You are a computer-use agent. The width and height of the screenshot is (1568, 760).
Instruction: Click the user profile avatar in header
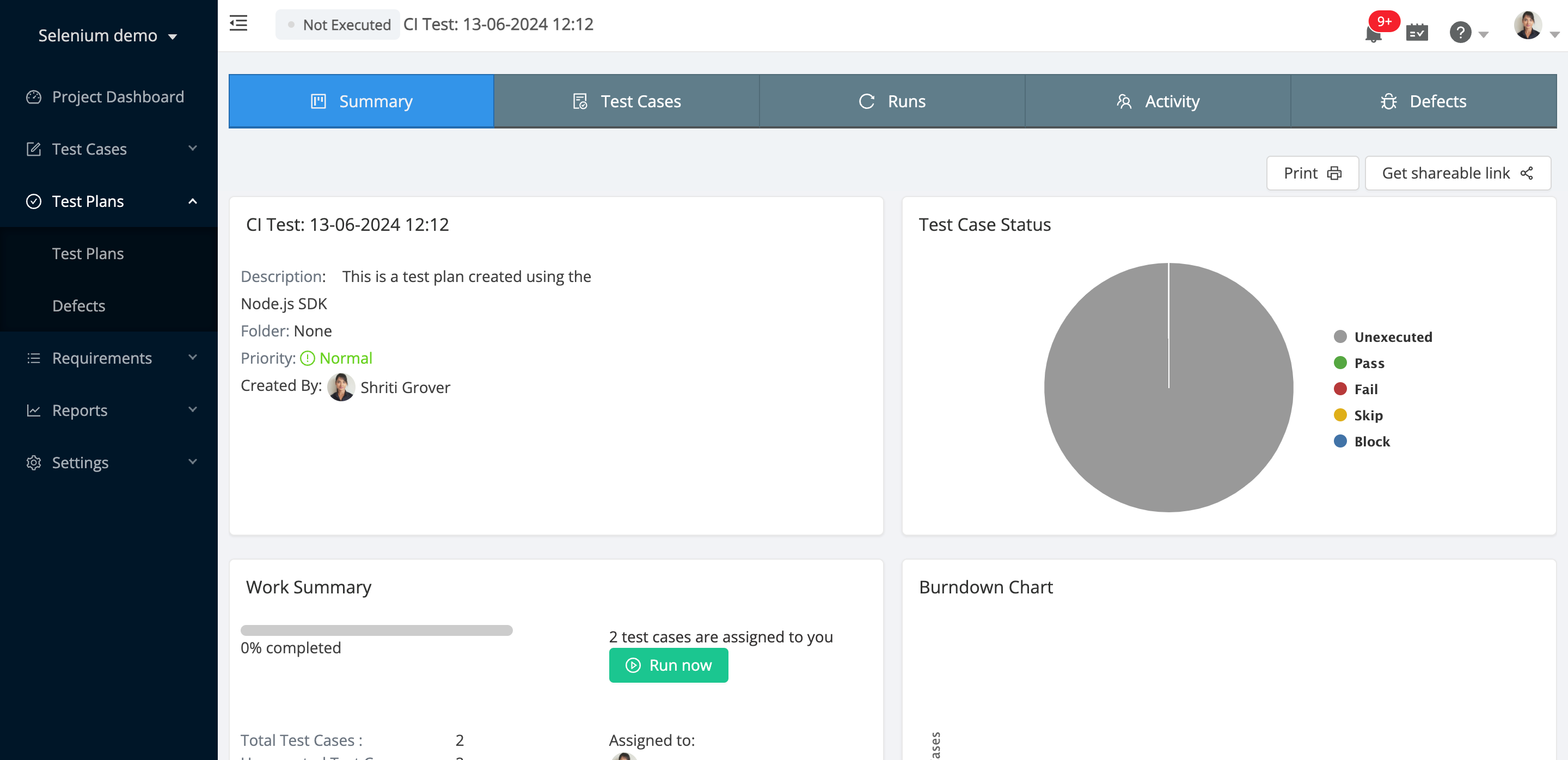point(1527,26)
